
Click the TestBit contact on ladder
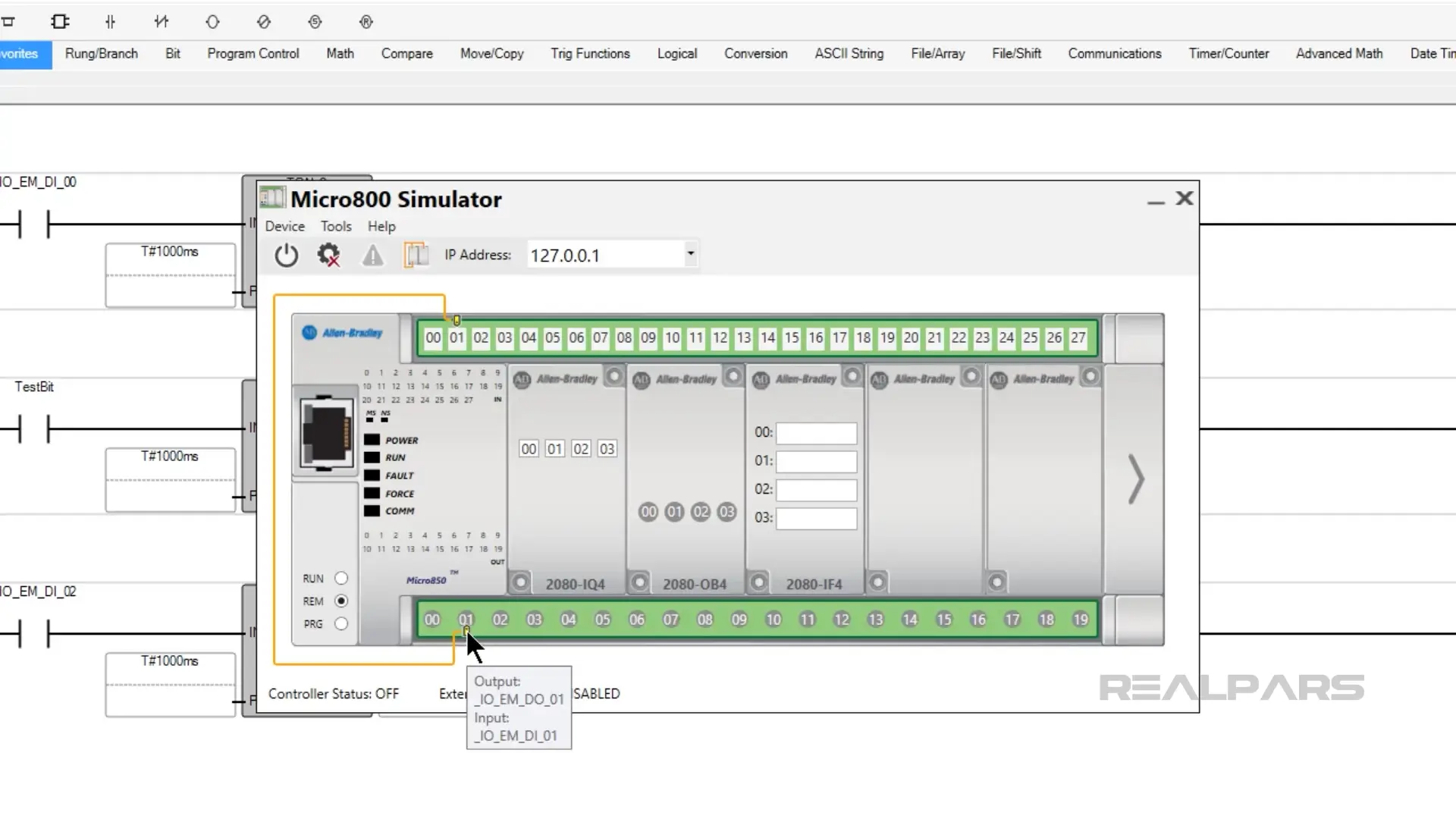[x=34, y=428]
